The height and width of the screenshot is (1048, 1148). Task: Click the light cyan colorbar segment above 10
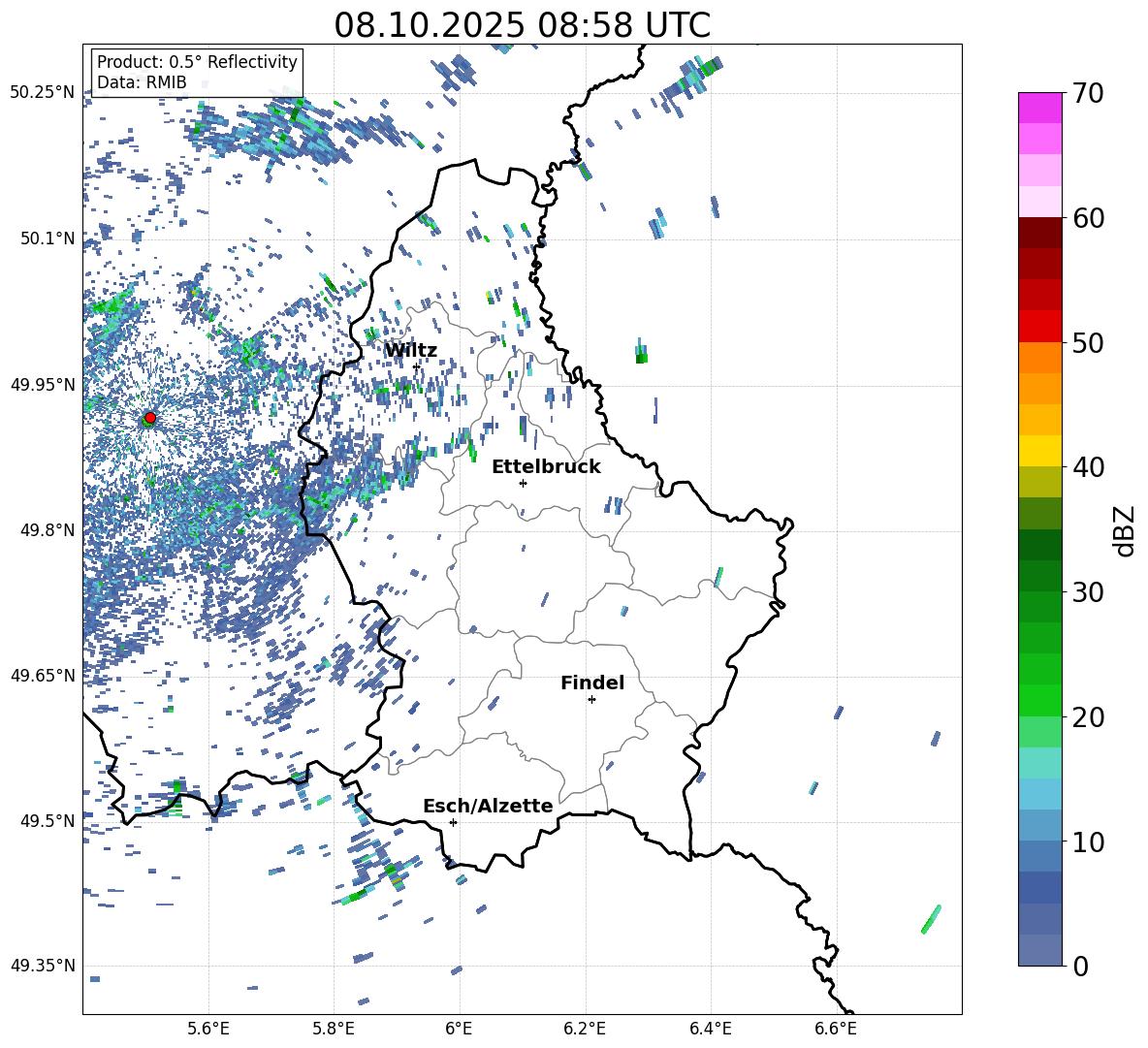click(x=1040, y=794)
